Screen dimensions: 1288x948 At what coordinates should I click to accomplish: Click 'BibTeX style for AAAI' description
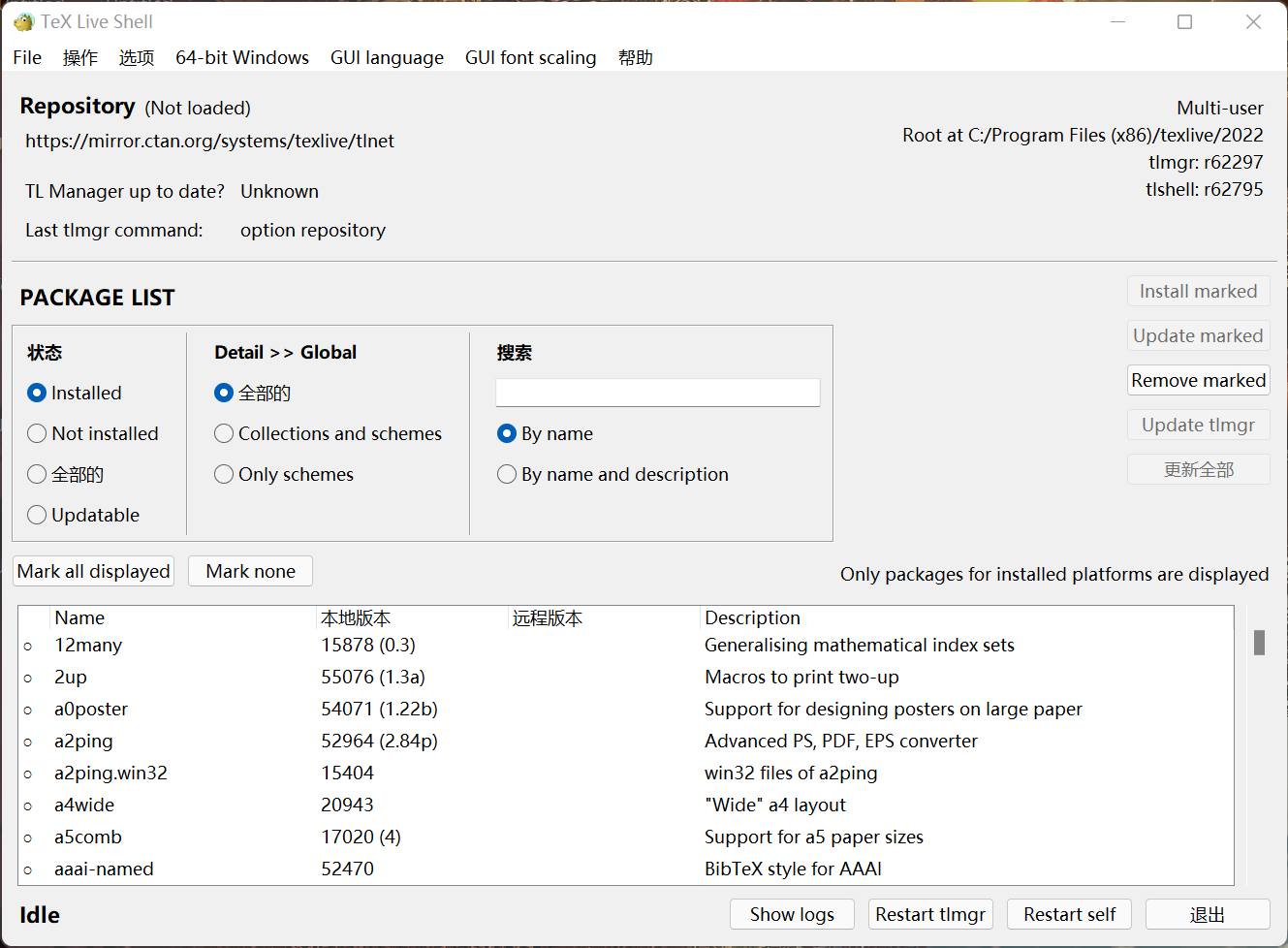tap(793, 869)
